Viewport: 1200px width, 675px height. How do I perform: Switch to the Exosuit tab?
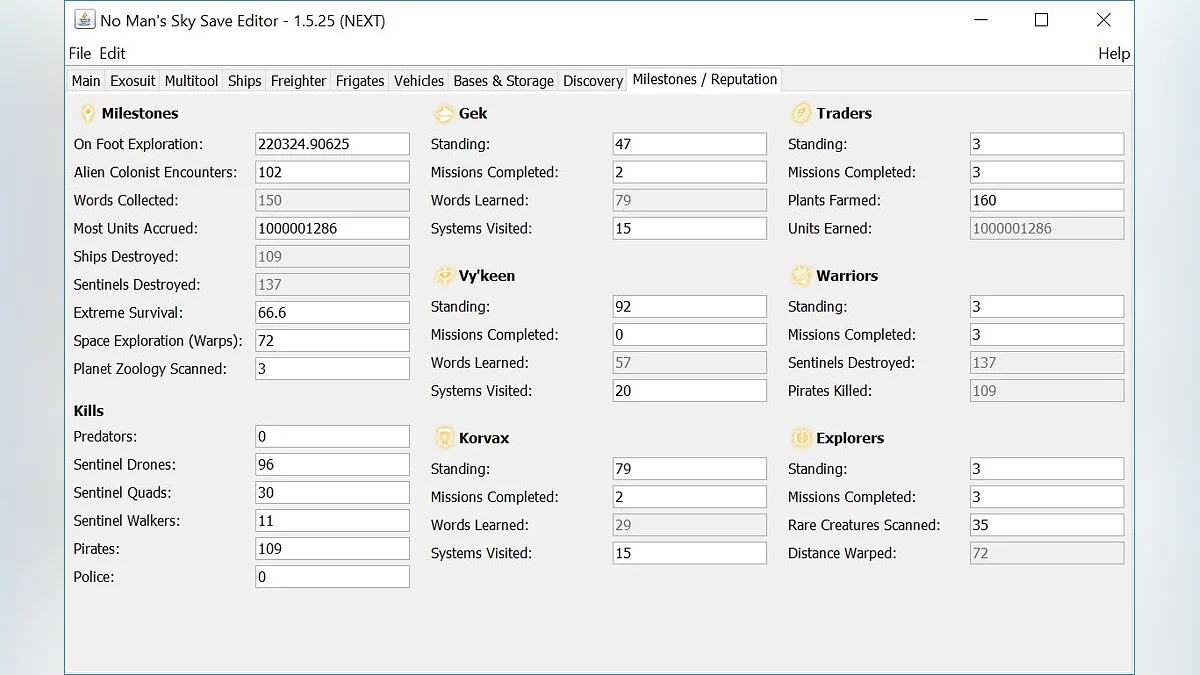point(133,81)
